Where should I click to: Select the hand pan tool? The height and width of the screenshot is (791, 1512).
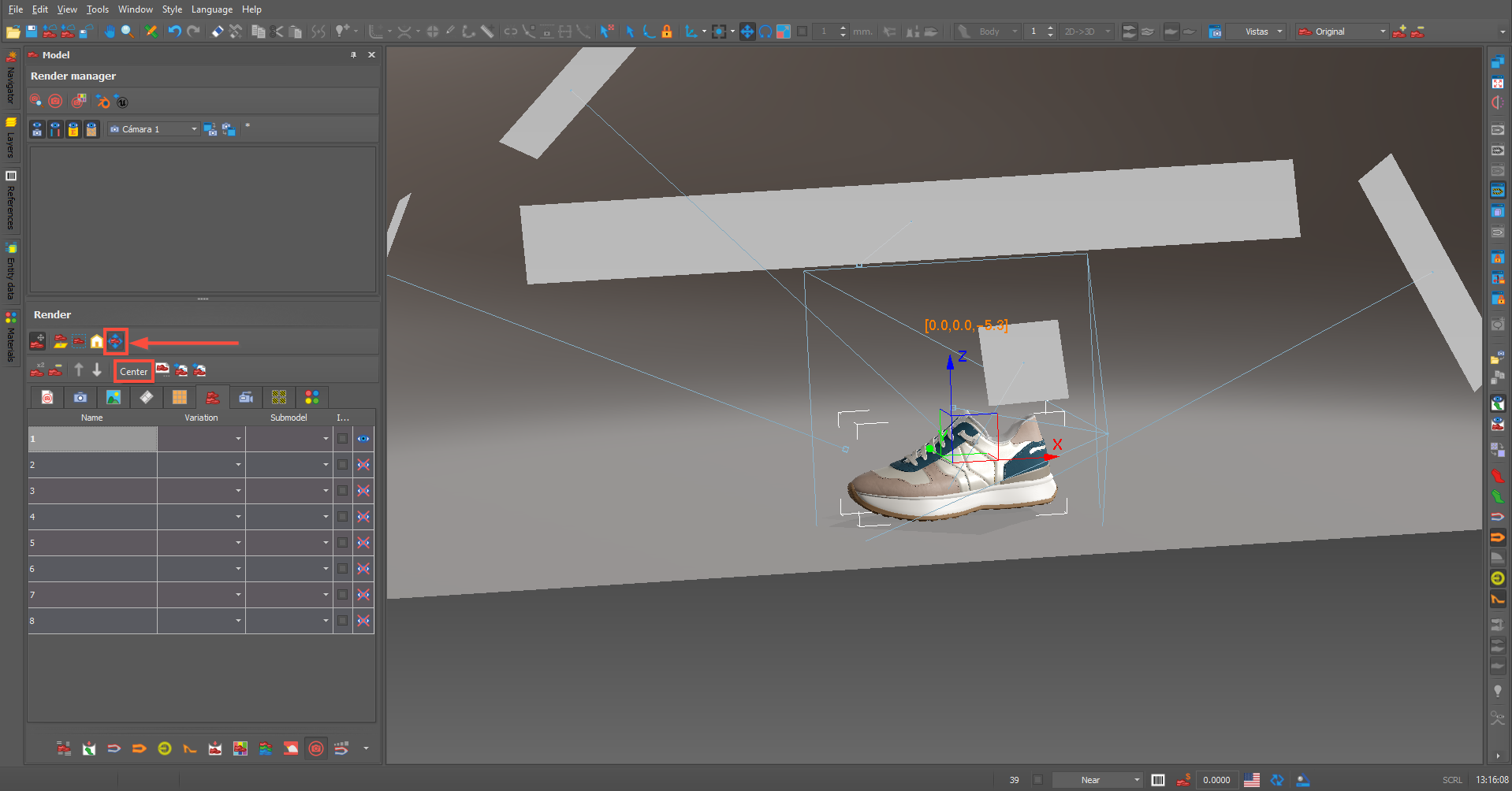[x=109, y=32]
